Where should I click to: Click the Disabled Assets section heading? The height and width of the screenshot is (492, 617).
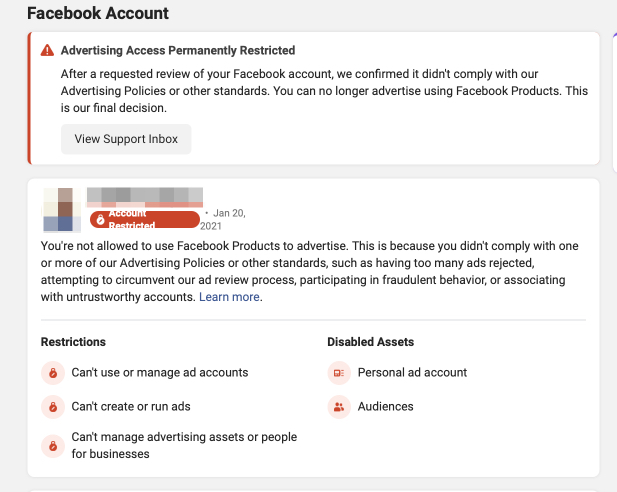click(370, 342)
